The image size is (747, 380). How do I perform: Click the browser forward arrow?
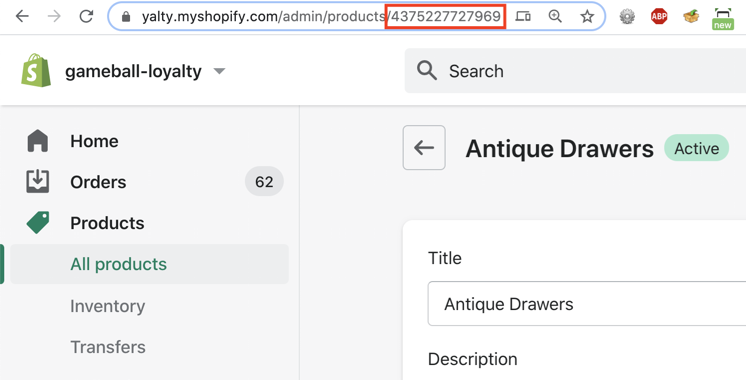tap(54, 17)
